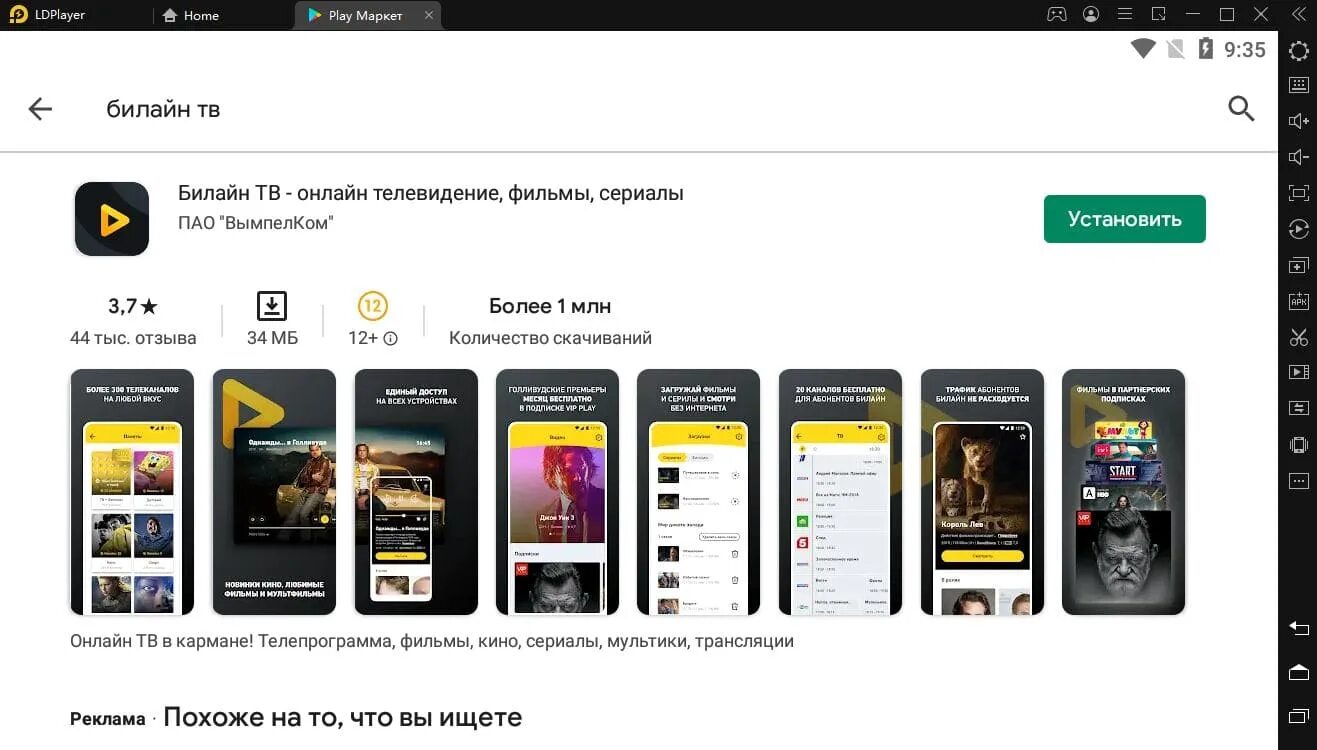Image resolution: width=1317 pixels, height=750 pixels.
Task: Toggle fullscreen from the sidebar
Action: click(x=1298, y=193)
